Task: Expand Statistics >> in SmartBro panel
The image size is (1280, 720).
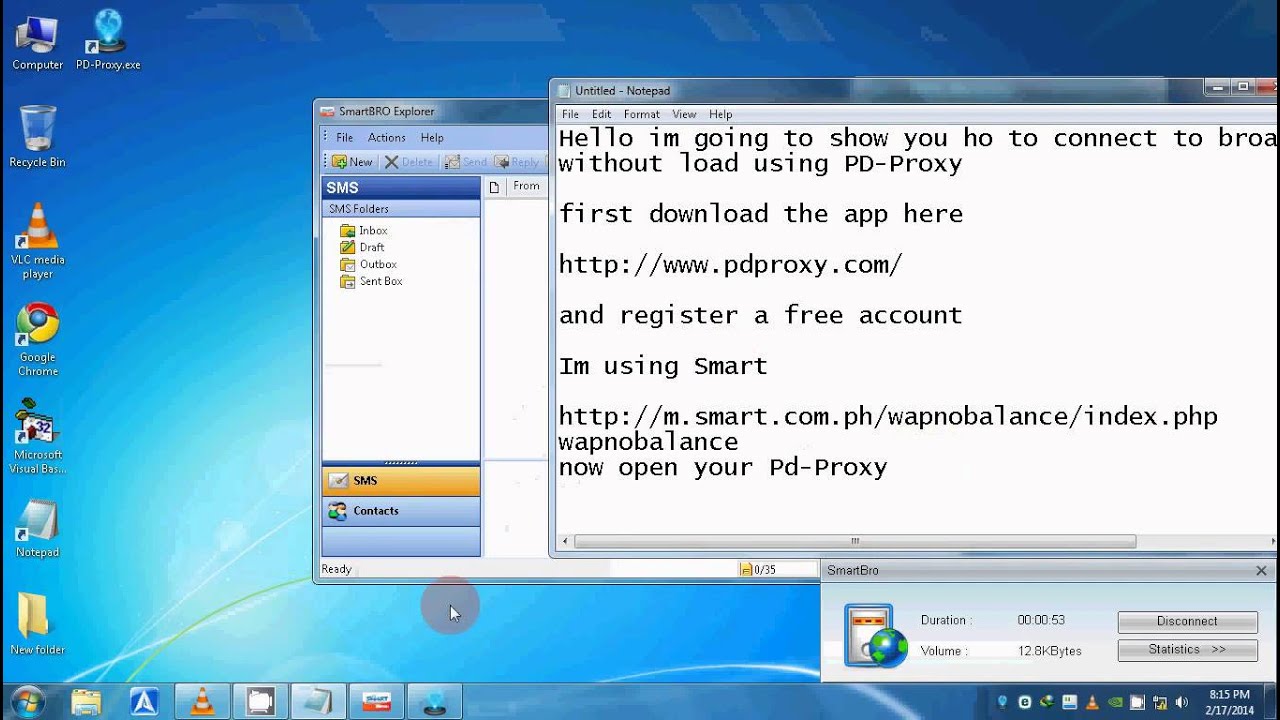Action: tap(1187, 649)
